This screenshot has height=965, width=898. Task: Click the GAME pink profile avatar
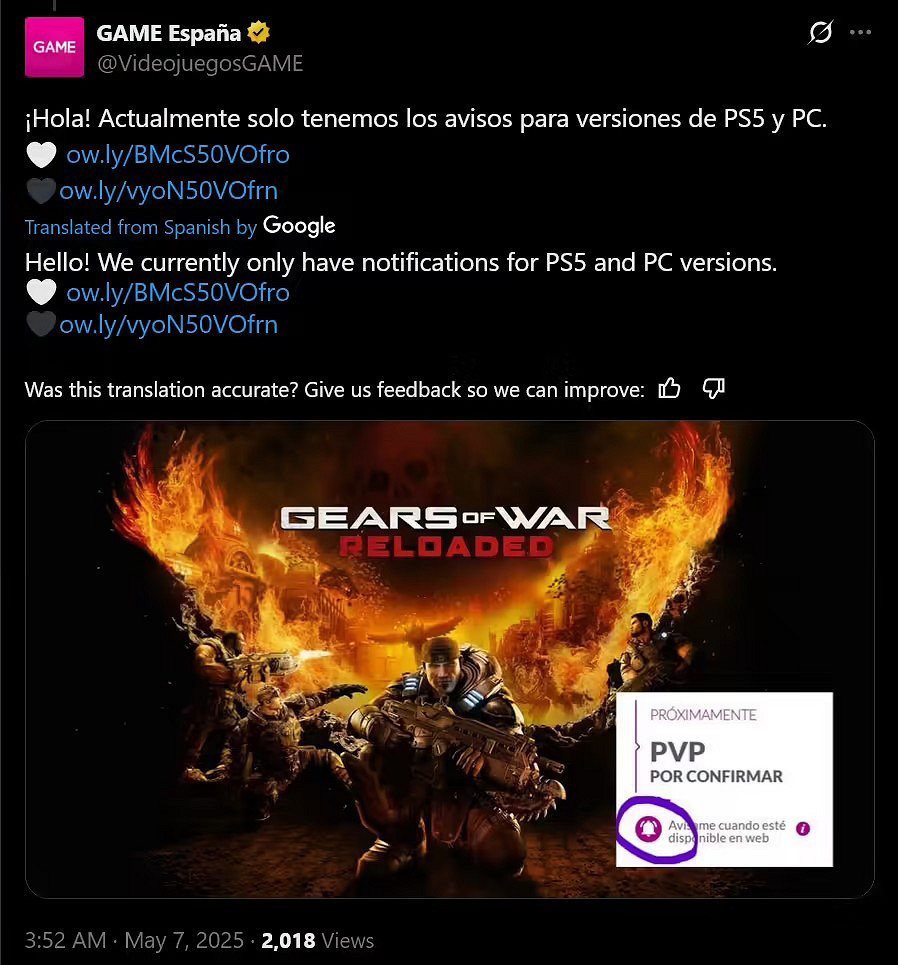point(54,47)
